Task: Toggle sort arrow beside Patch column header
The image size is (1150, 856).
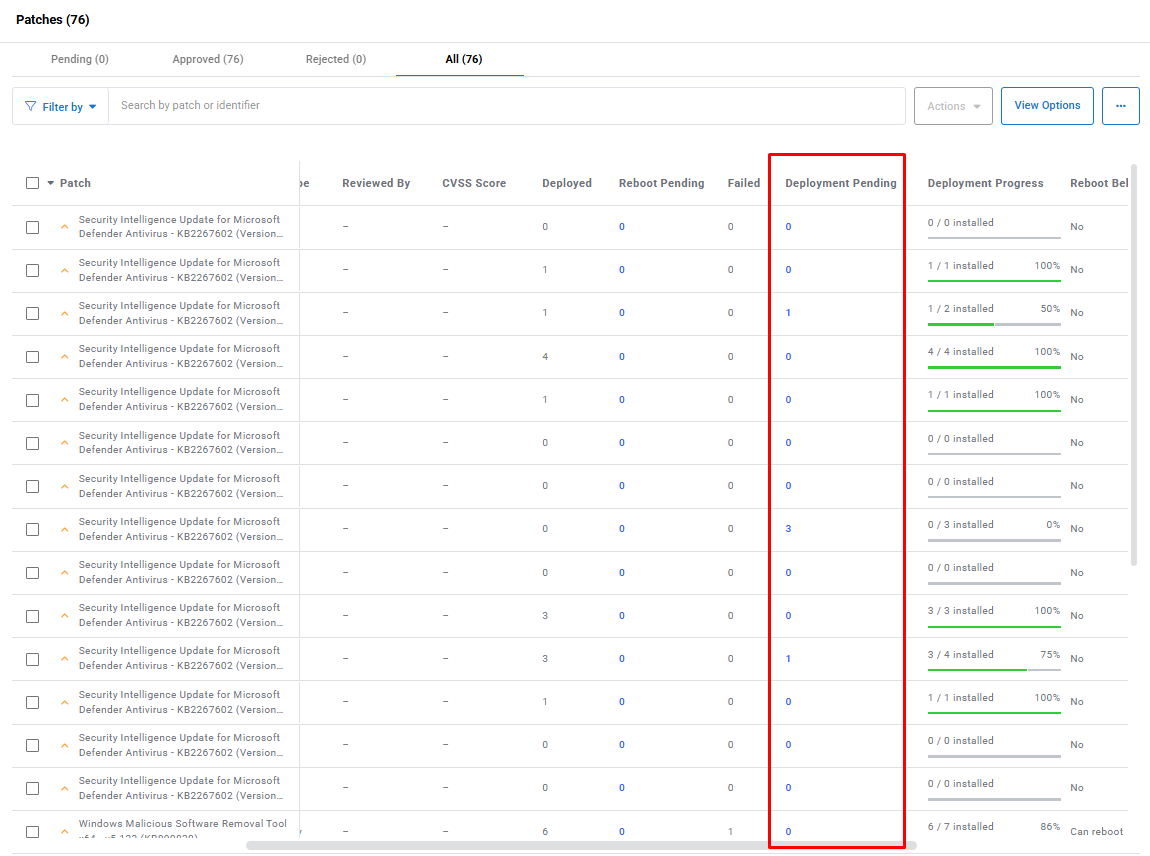Action: pyautogui.click(x=50, y=183)
